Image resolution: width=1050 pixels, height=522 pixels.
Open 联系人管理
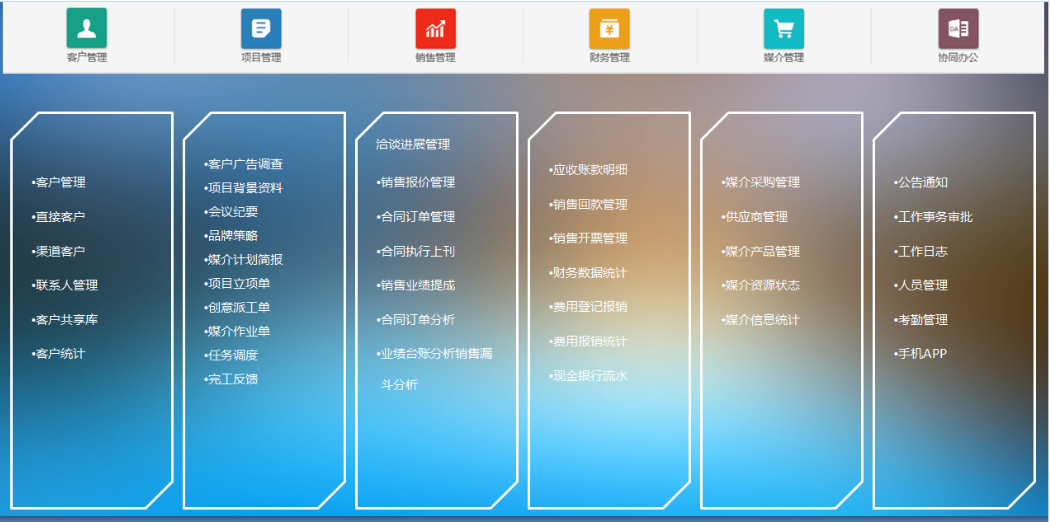64,285
